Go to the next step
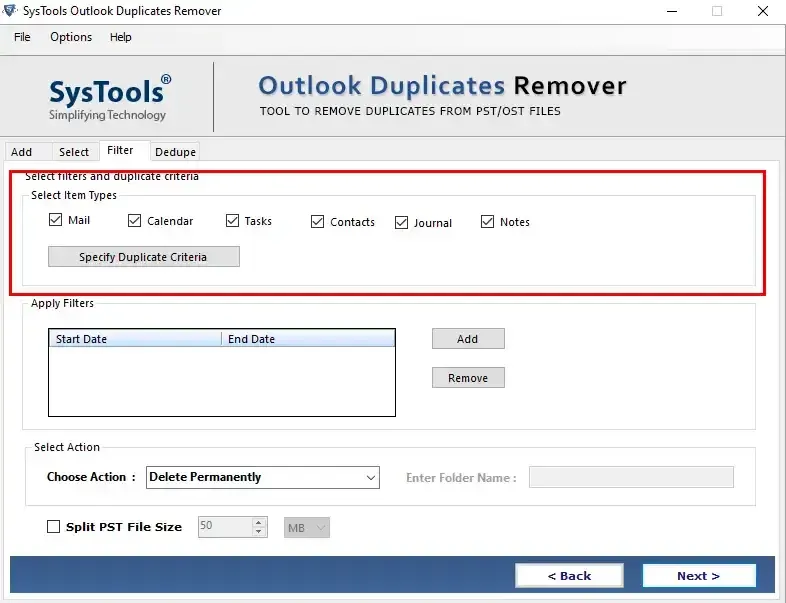786x603 pixels. 699,576
